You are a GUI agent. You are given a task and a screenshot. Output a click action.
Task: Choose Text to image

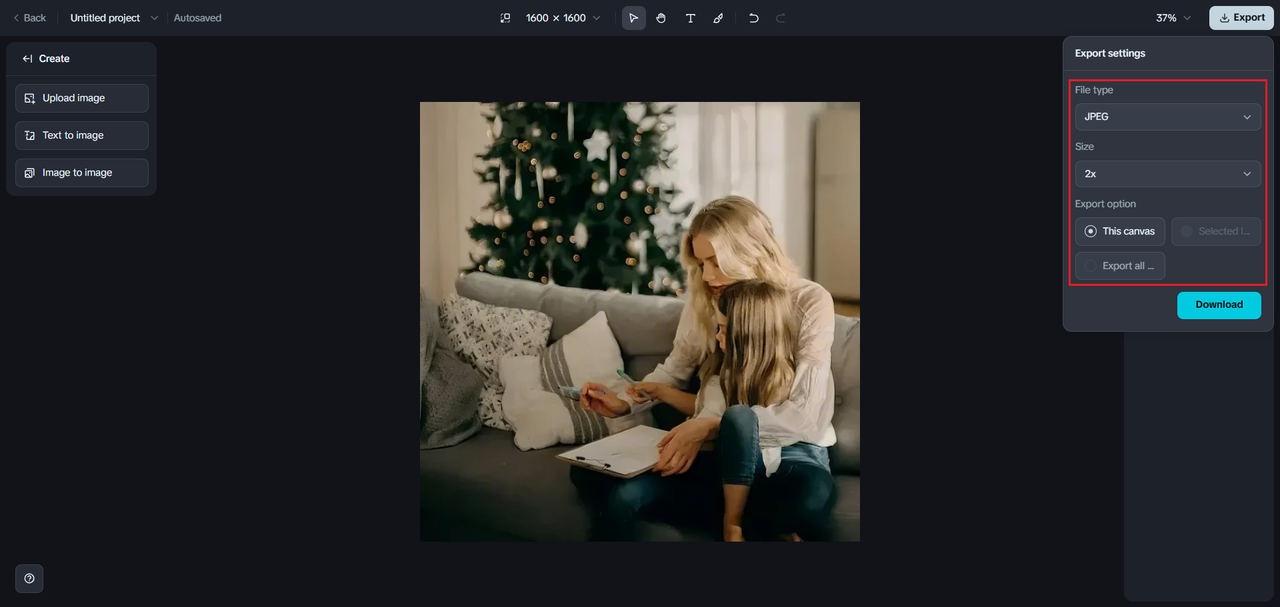tap(82, 135)
